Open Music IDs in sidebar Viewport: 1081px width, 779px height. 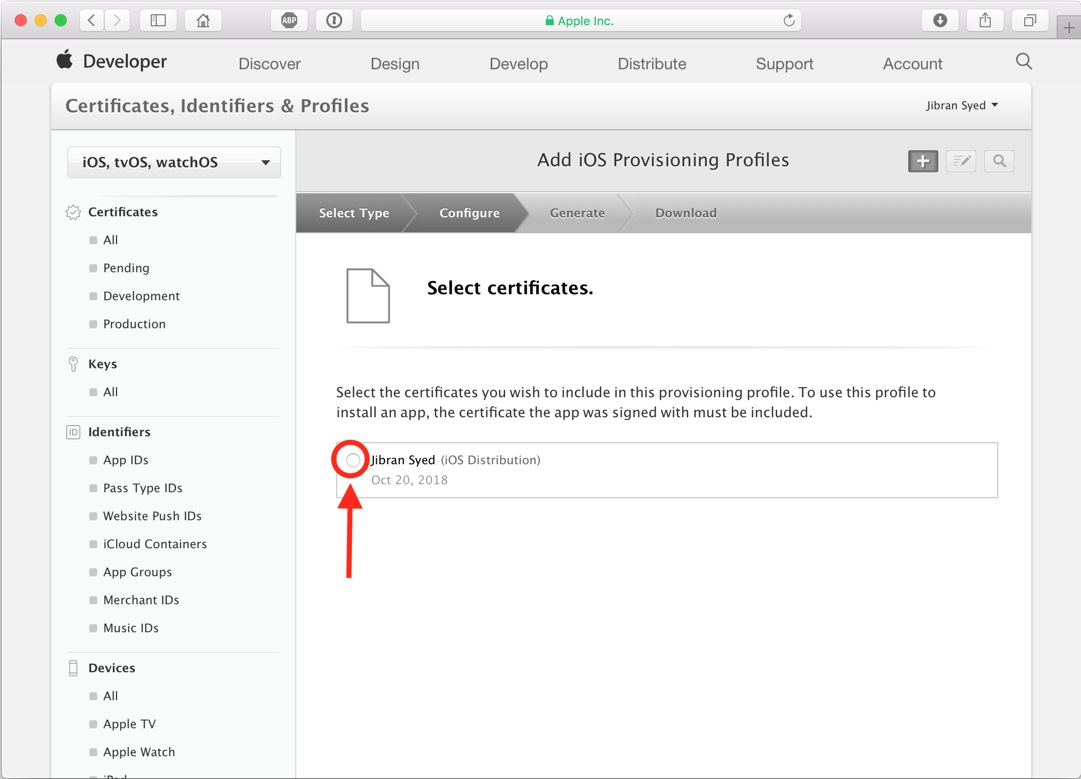tap(131, 628)
